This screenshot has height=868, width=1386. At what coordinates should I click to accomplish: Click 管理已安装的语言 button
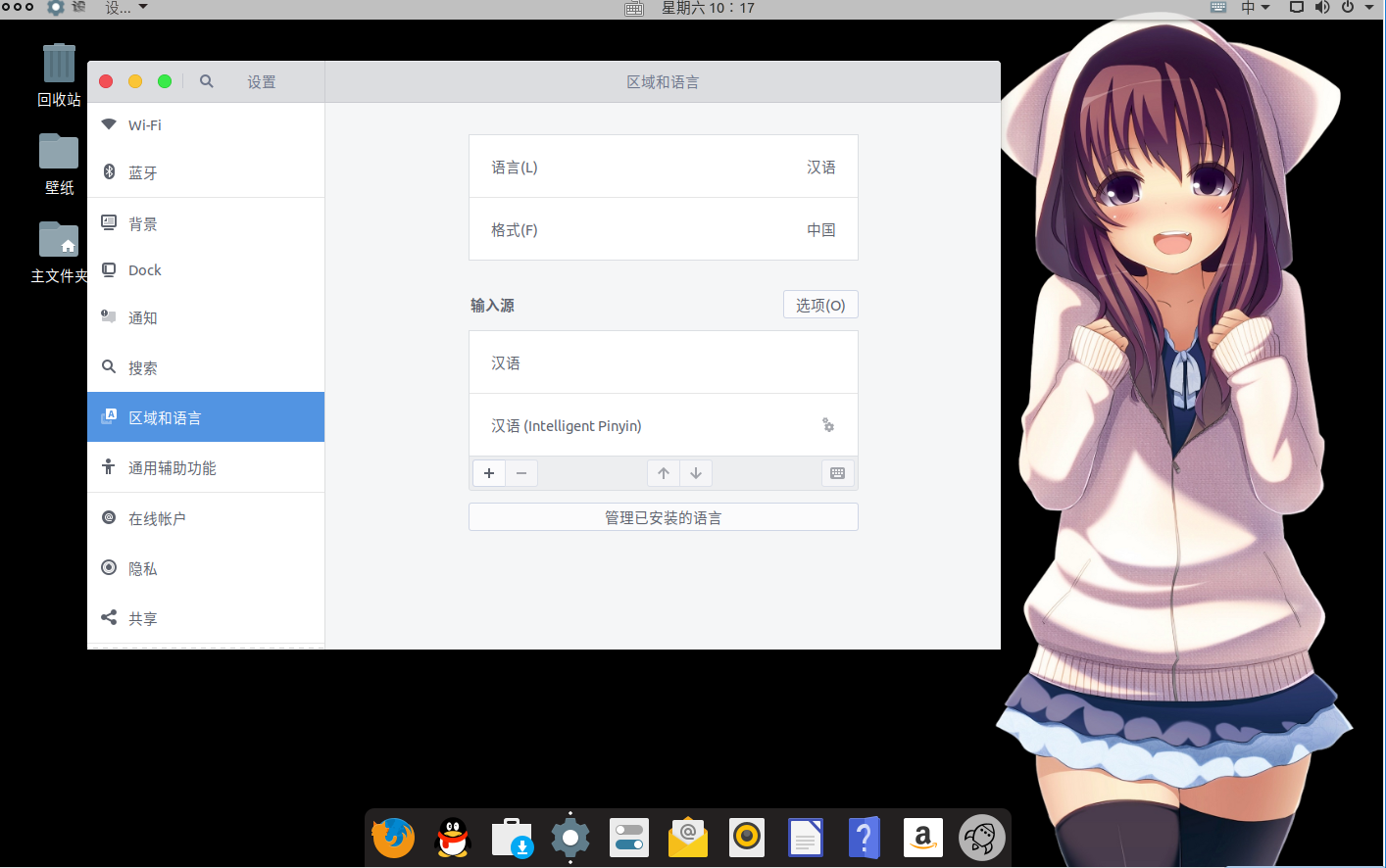click(x=664, y=517)
